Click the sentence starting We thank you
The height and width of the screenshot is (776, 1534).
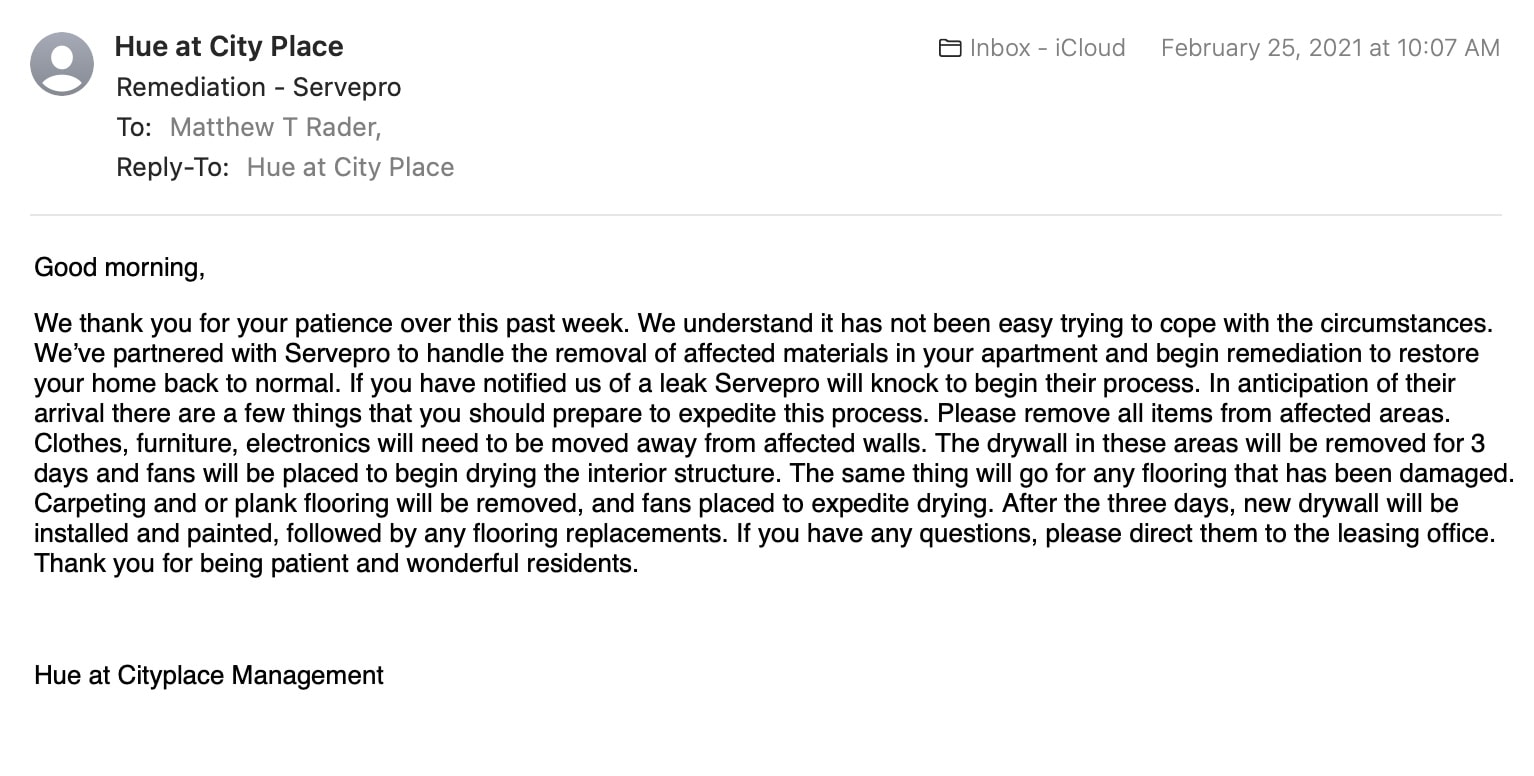click(332, 324)
